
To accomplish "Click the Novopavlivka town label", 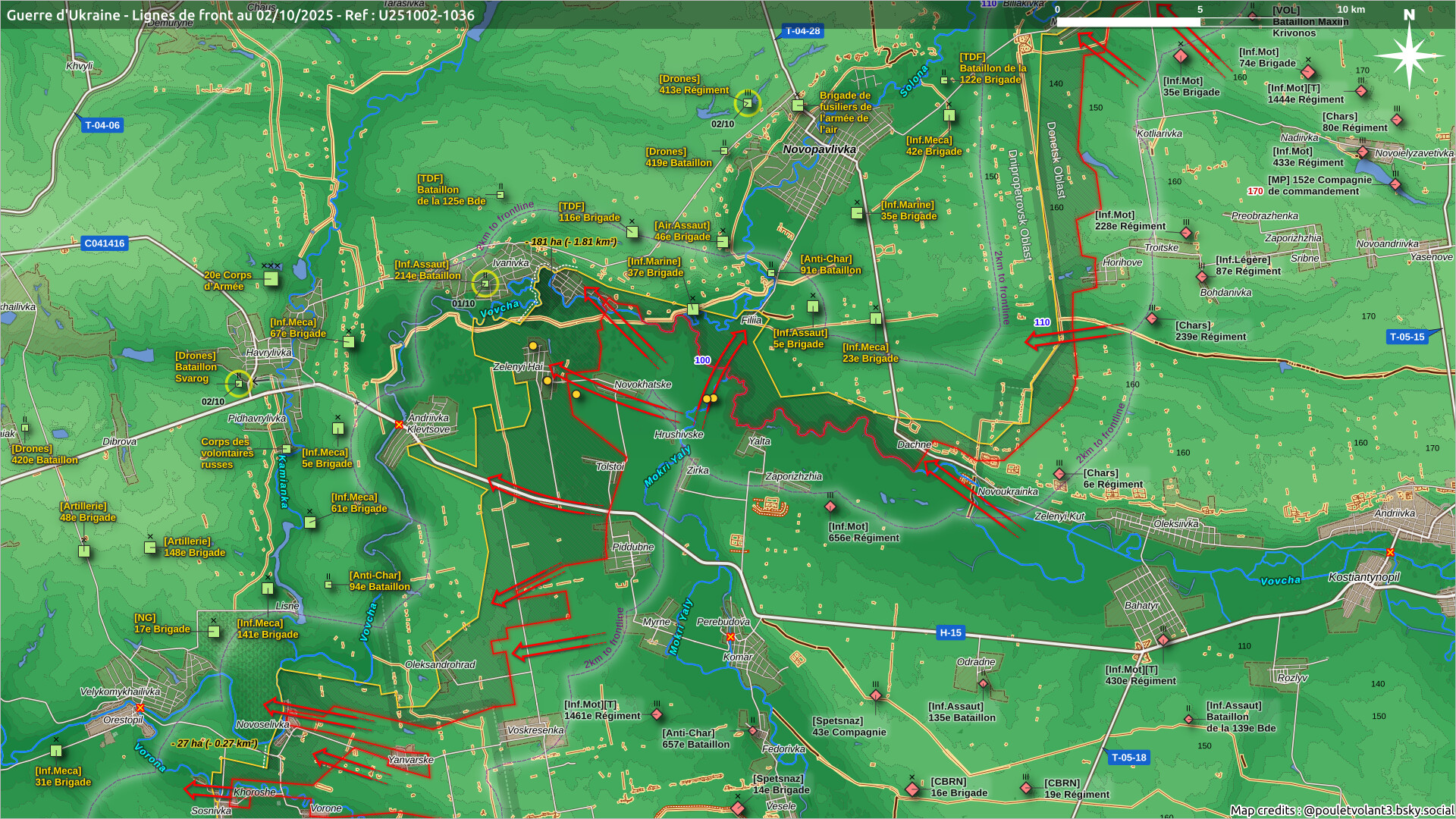I will click(819, 149).
